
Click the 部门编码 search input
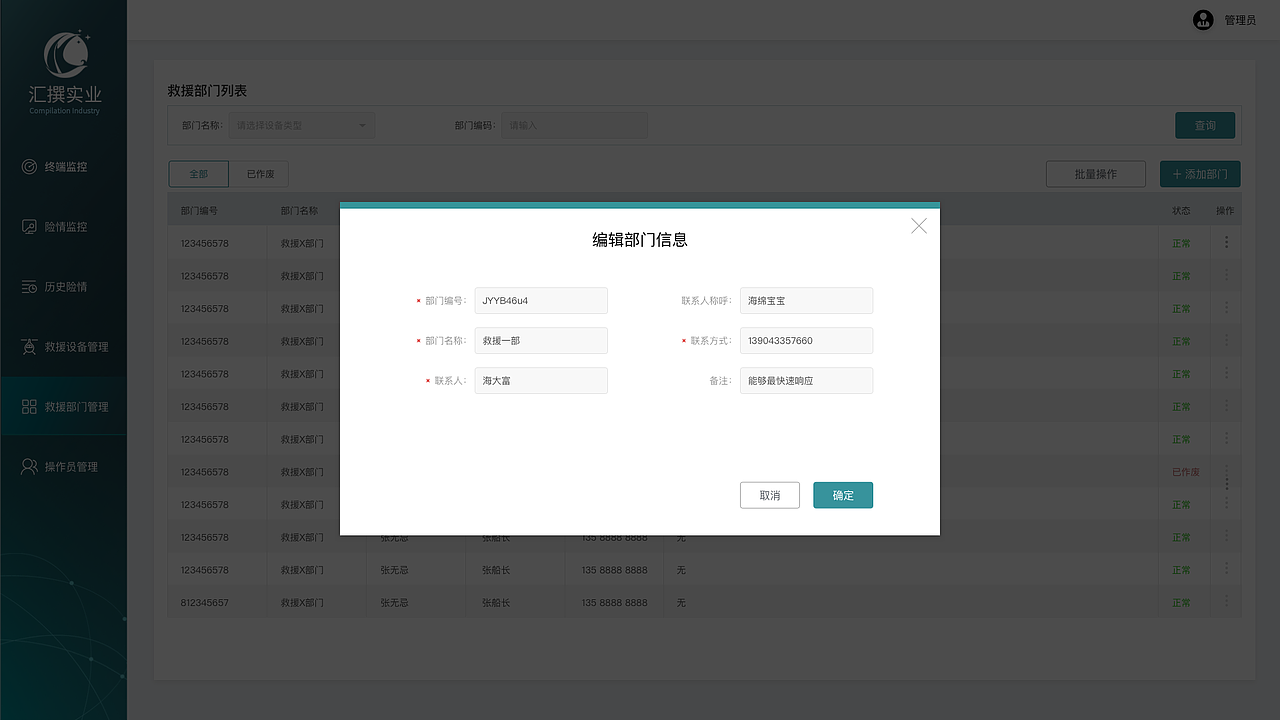click(x=574, y=125)
